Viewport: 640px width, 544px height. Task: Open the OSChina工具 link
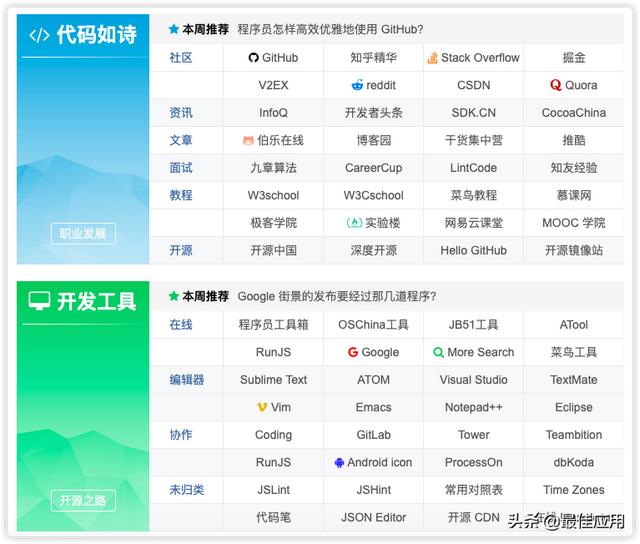click(x=373, y=325)
